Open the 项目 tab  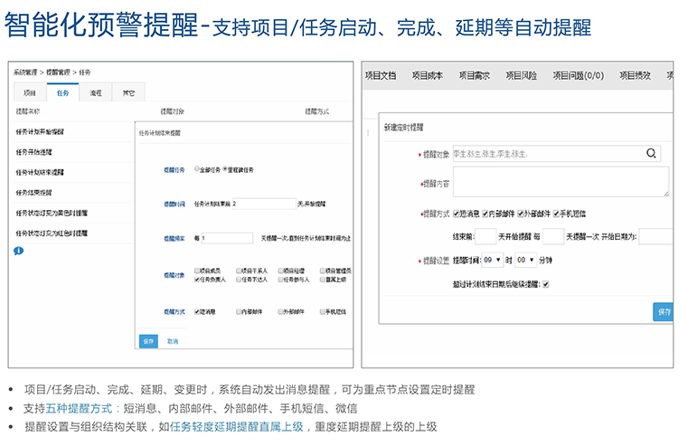click(x=30, y=93)
